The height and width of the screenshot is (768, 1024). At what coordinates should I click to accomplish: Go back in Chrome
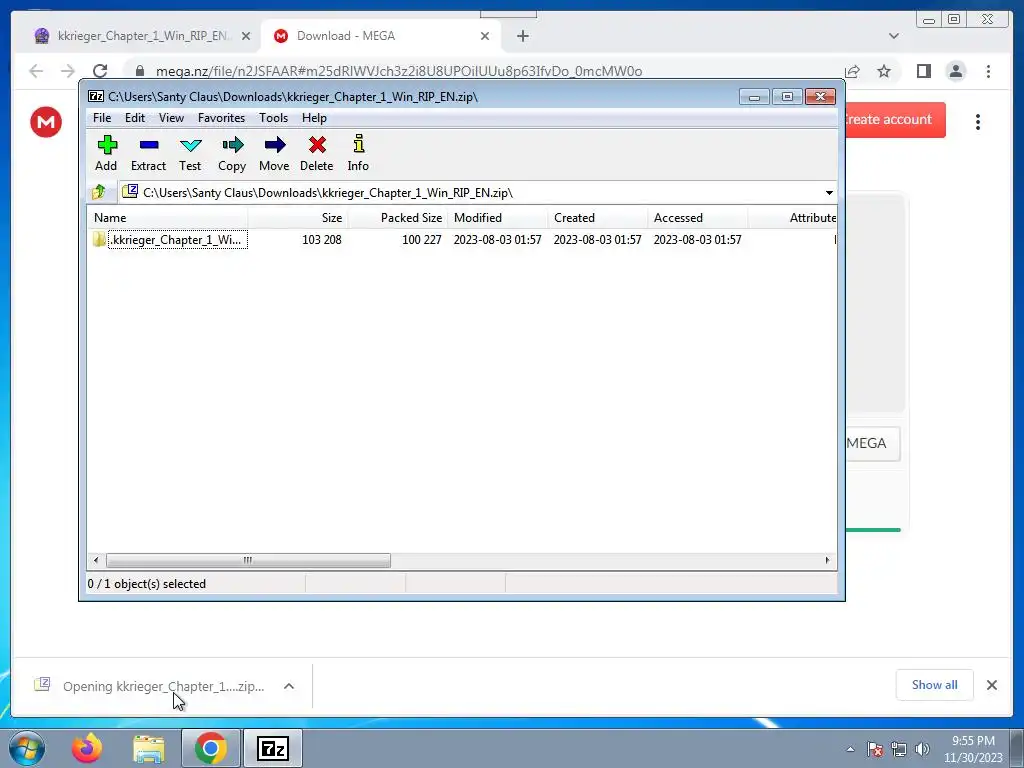pyautogui.click(x=36, y=71)
